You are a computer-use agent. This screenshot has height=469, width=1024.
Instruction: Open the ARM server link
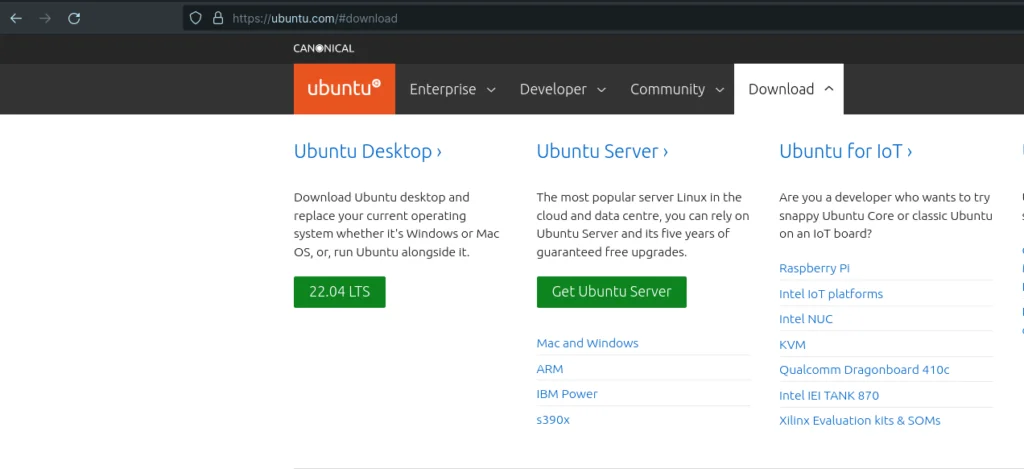click(550, 369)
